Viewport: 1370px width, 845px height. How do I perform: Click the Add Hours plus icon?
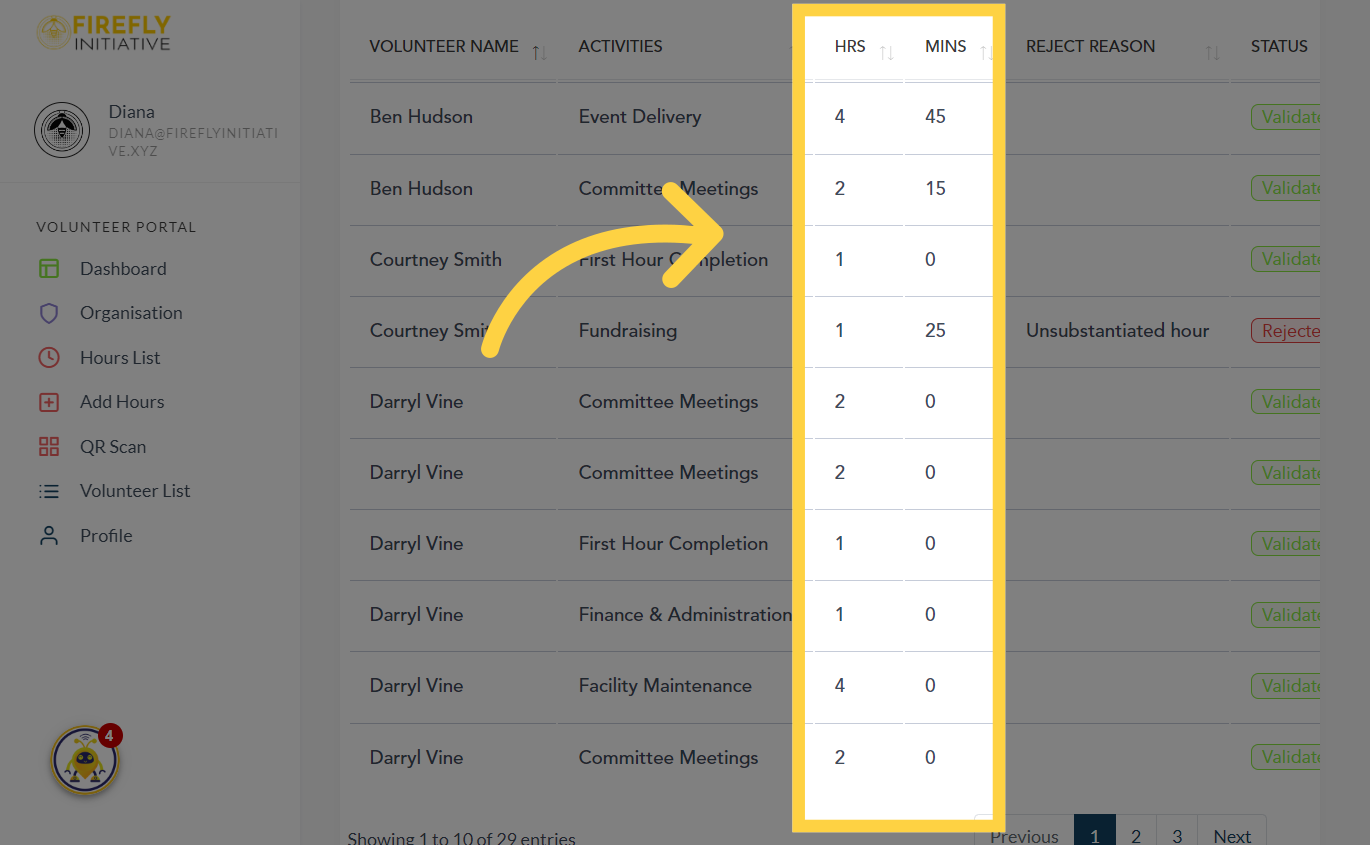point(49,402)
